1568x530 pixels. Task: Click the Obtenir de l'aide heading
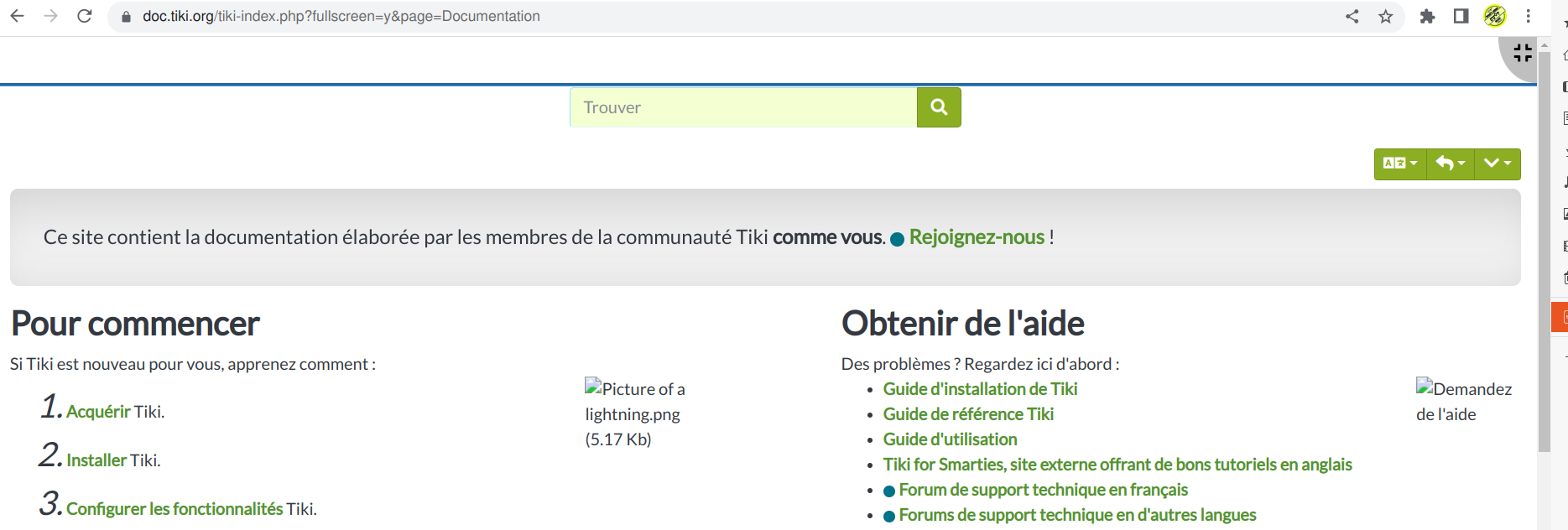click(963, 324)
